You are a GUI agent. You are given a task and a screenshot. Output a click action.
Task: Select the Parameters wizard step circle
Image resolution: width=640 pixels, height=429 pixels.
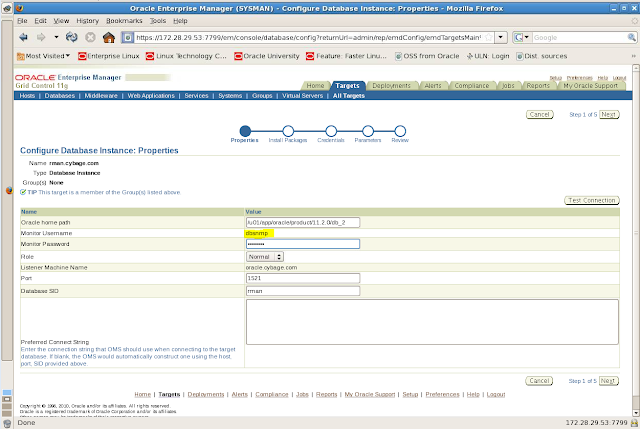pyautogui.click(x=368, y=131)
